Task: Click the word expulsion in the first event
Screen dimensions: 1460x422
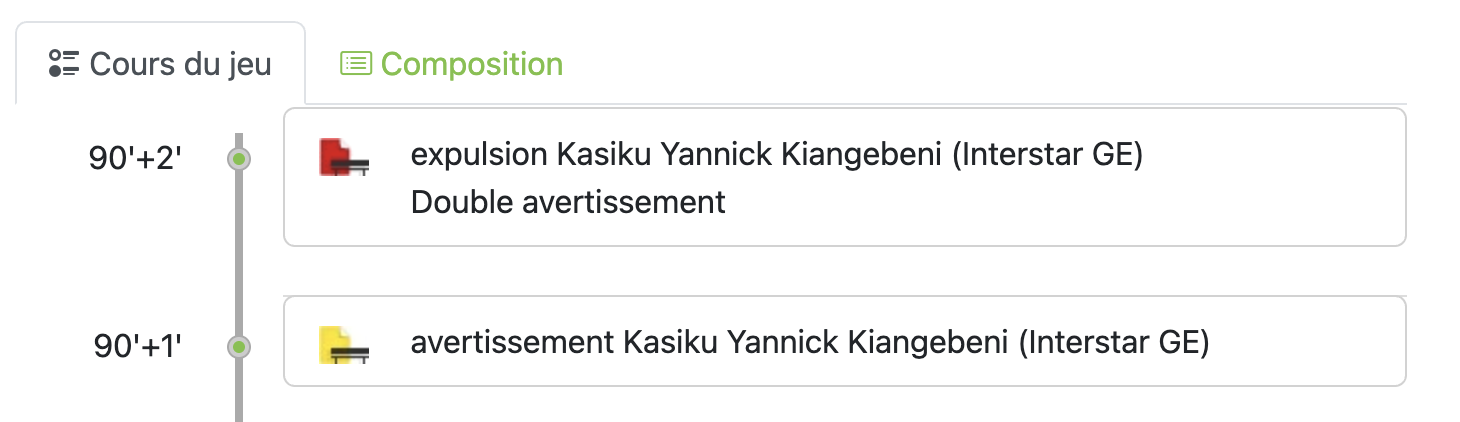Action: click(x=478, y=155)
